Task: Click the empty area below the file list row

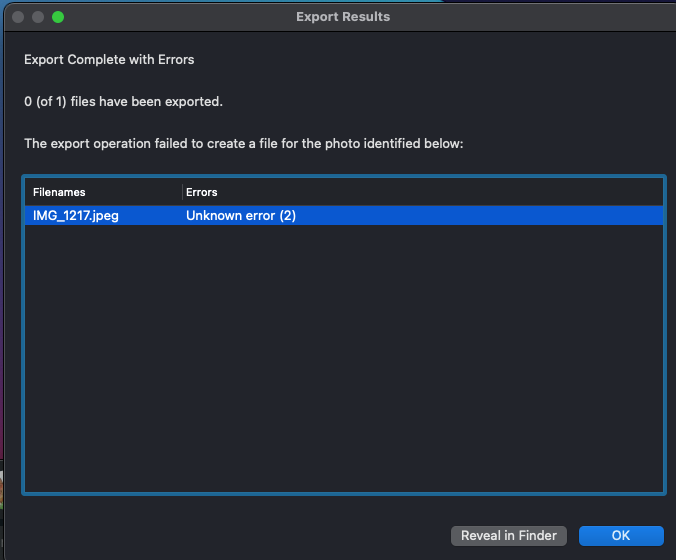Action: [343, 360]
